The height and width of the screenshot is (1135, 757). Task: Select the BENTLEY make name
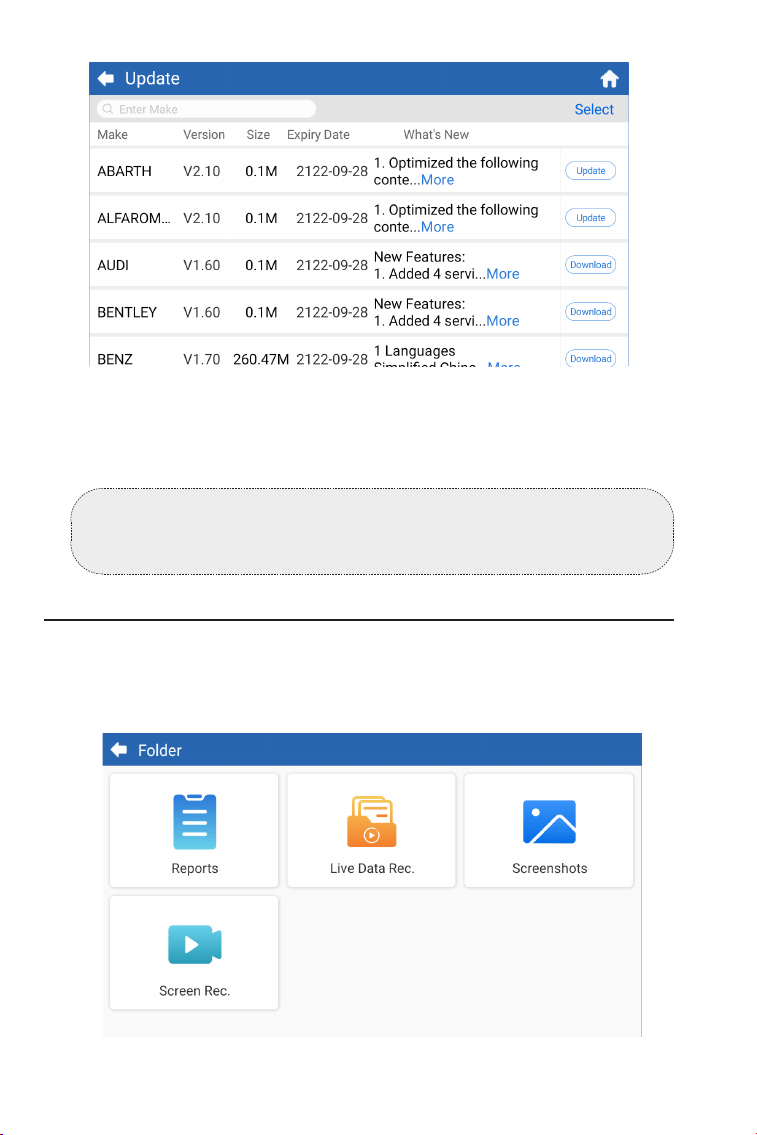(x=127, y=313)
